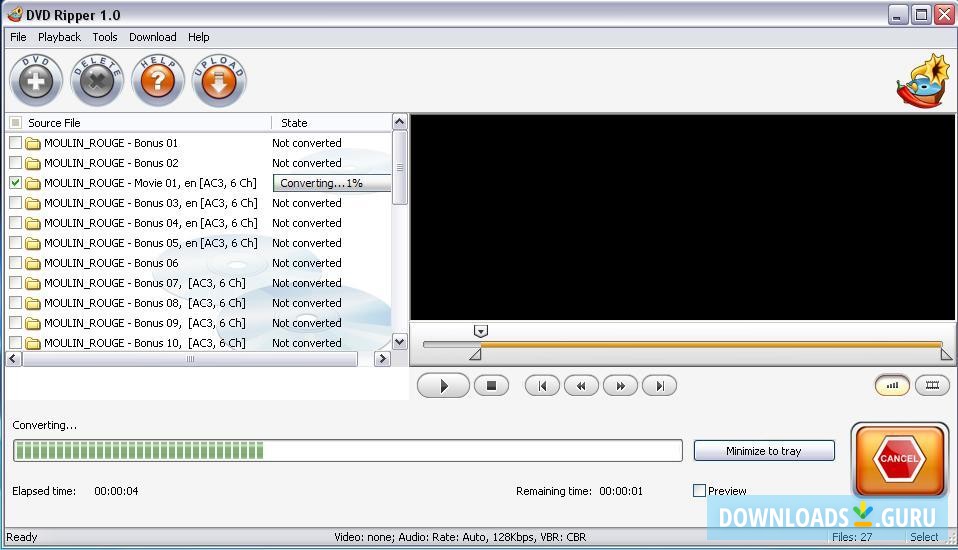Image resolution: width=958 pixels, height=550 pixels.
Task: Check the Bonus 05 checkbox
Action: coord(15,243)
